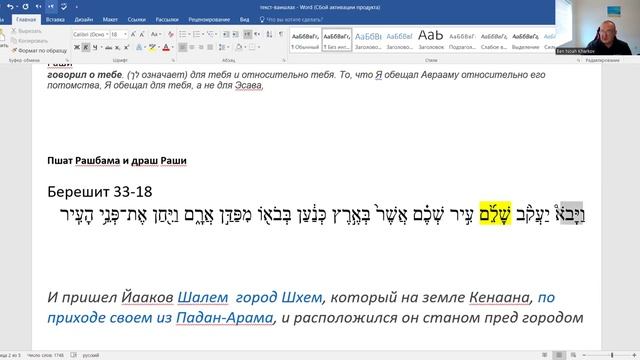Toggle align left

(182, 47)
